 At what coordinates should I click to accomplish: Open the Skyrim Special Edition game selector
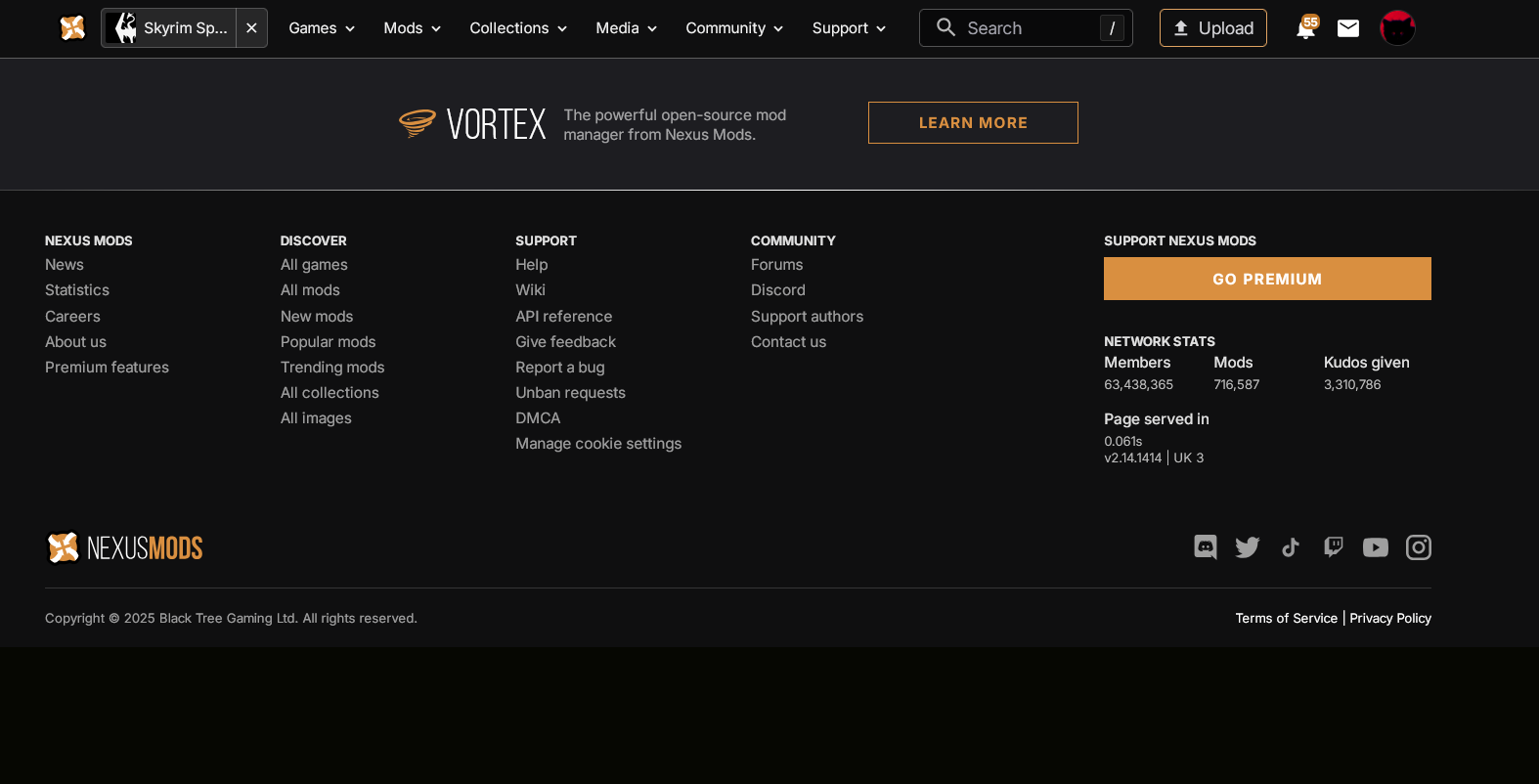coord(169,28)
